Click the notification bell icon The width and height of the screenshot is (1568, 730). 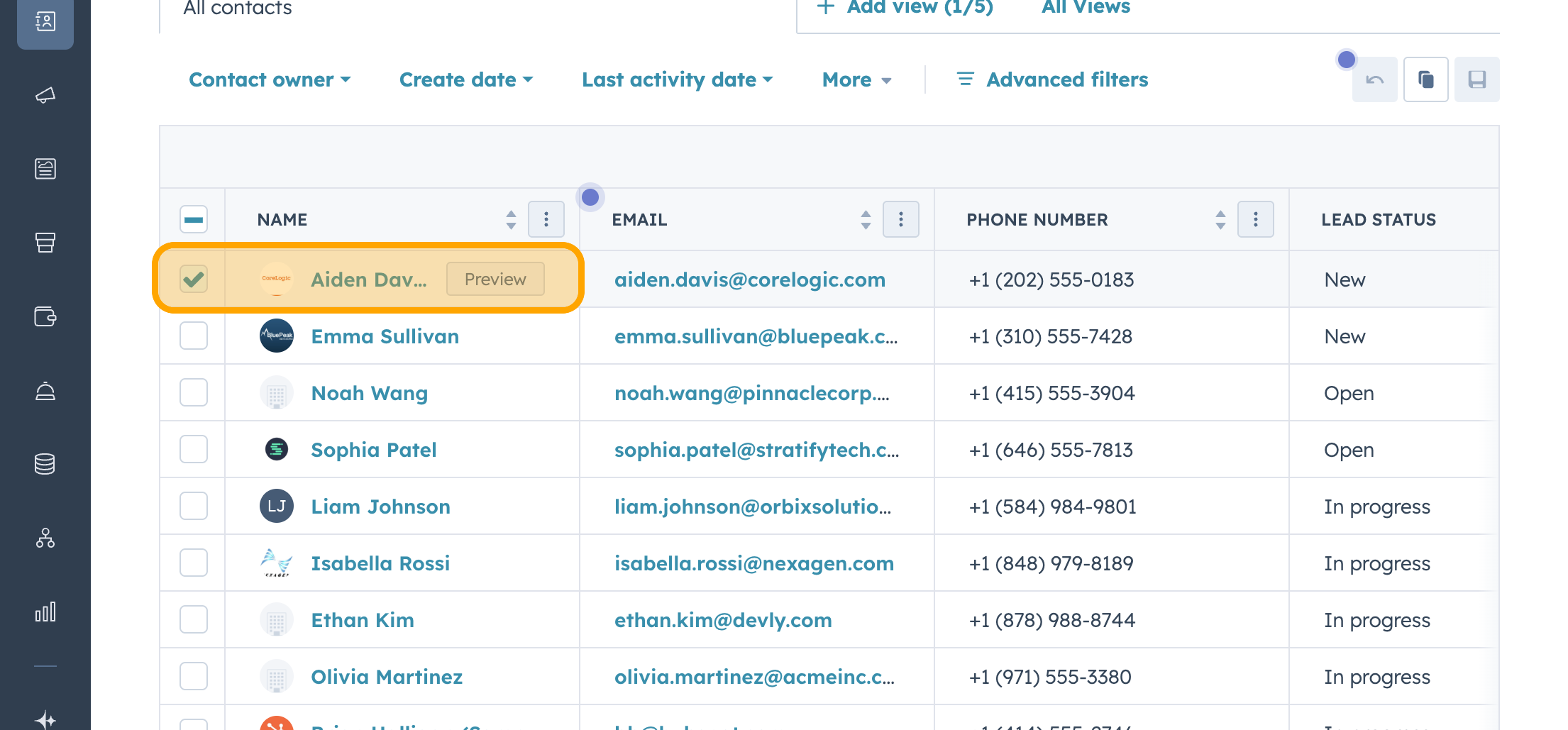pyautogui.click(x=45, y=391)
